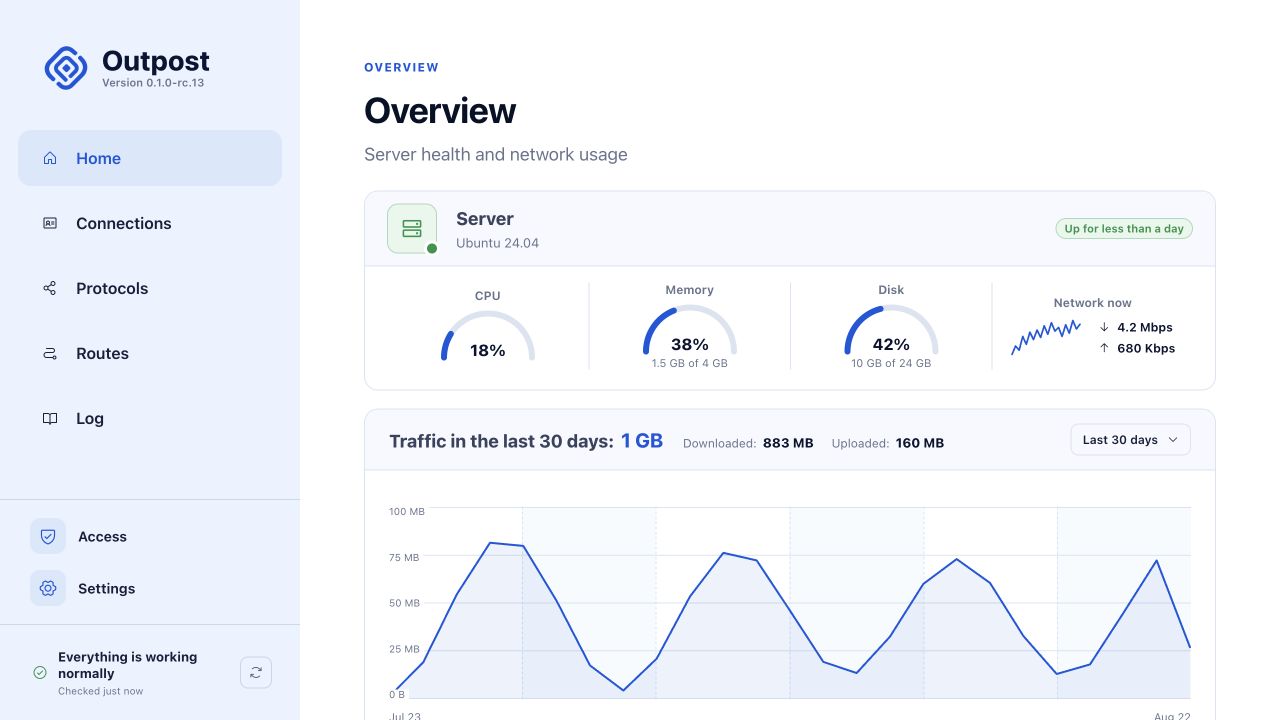Image resolution: width=1280 pixels, height=720 pixels.
Task: Click the Outpost logo icon
Action: [66, 68]
